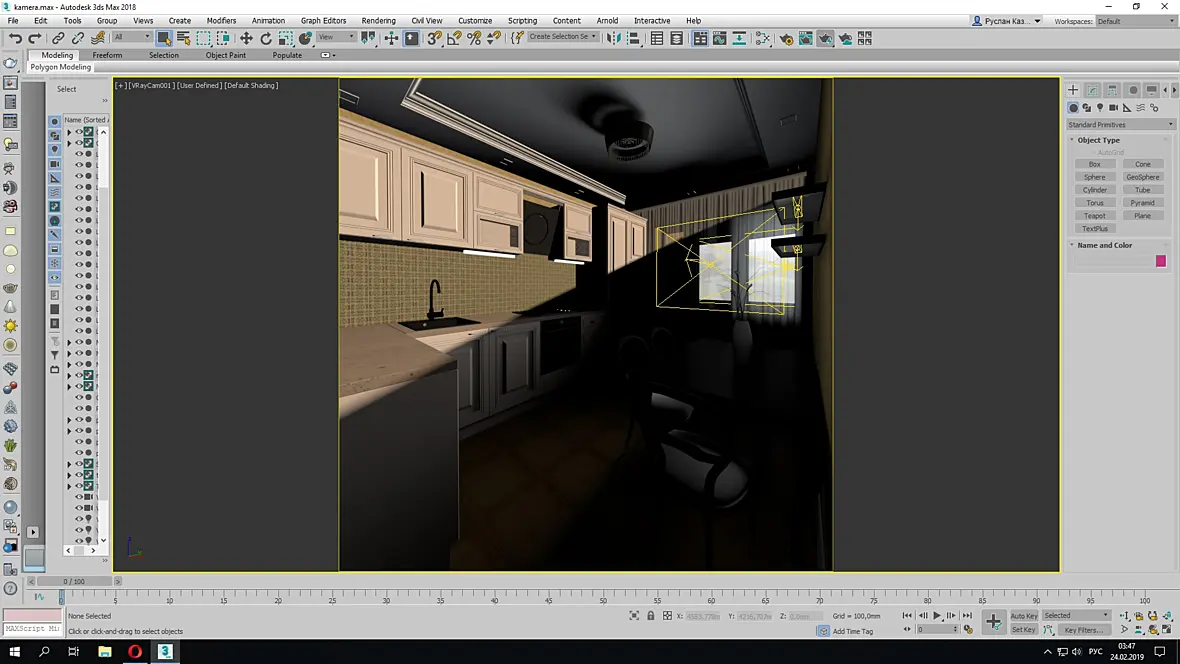Select the Bind to Space Warp tool

point(98,38)
